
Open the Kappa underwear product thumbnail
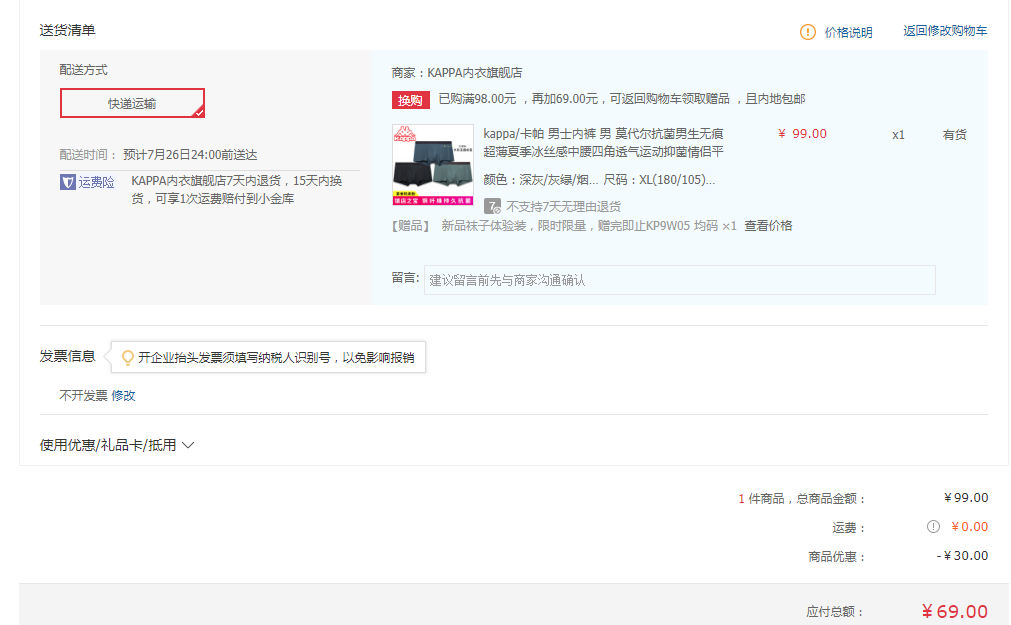(x=433, y=165)
